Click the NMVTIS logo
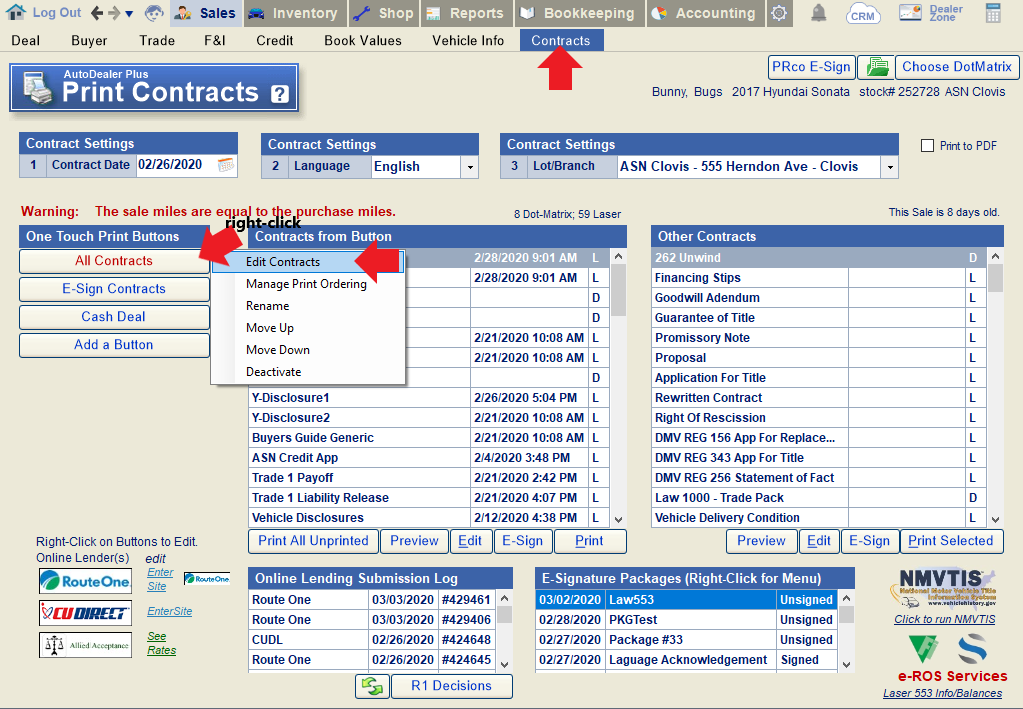Image resolution: width=1023 pixels, height=709 pixels. [943, 588]
